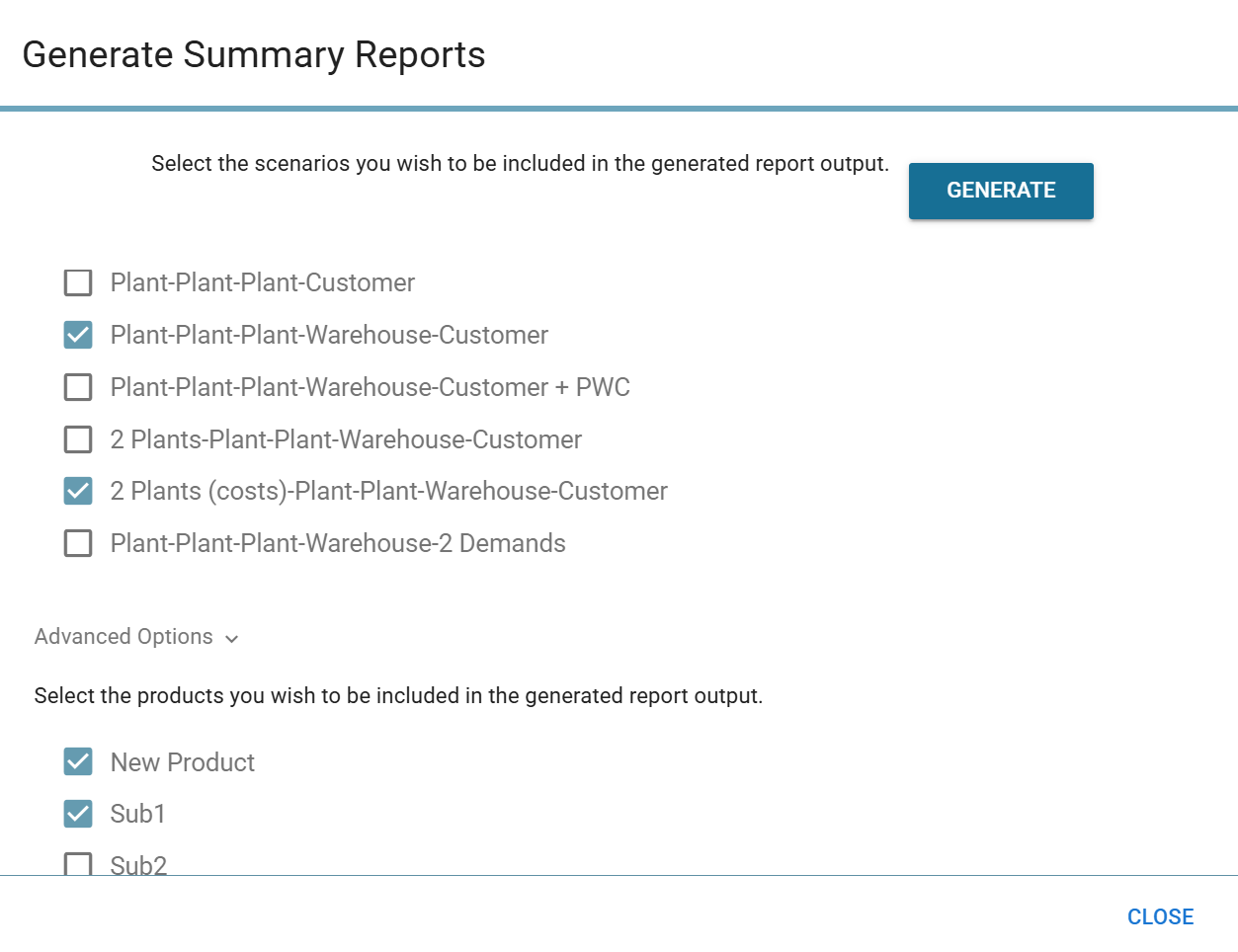Screen dimensions: 1238x952
Task: Click the Sub1 product label
Action: [x=137, y=814]
